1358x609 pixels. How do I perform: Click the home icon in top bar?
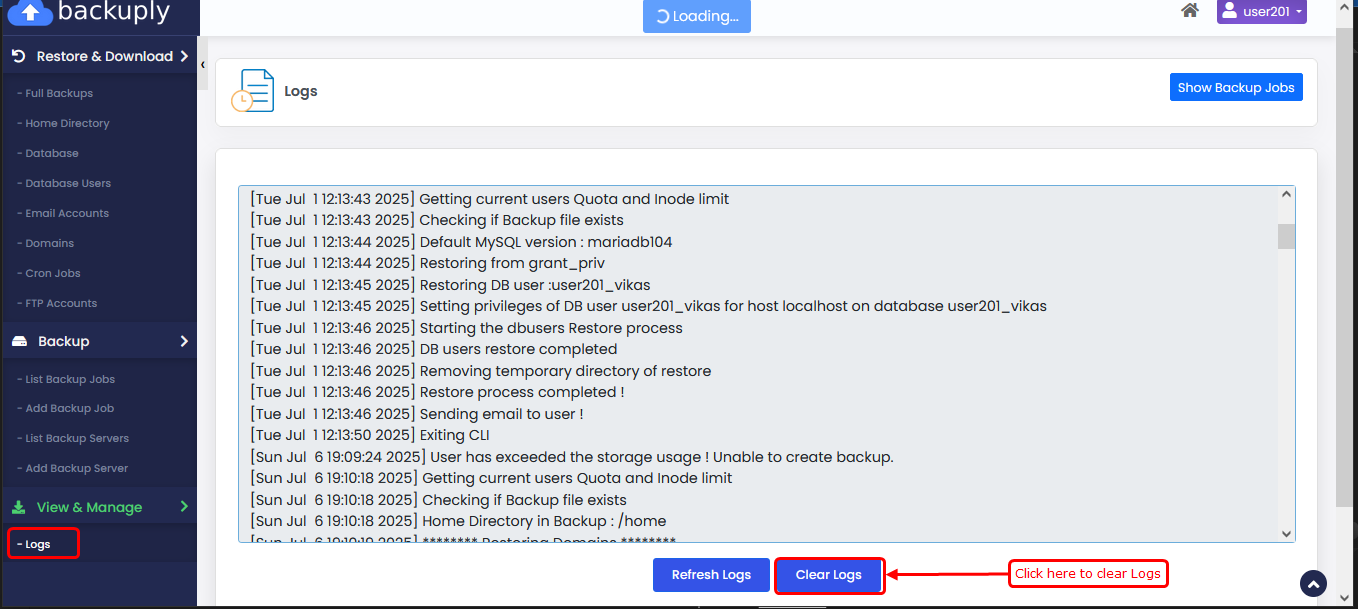tap(1189, 11)
